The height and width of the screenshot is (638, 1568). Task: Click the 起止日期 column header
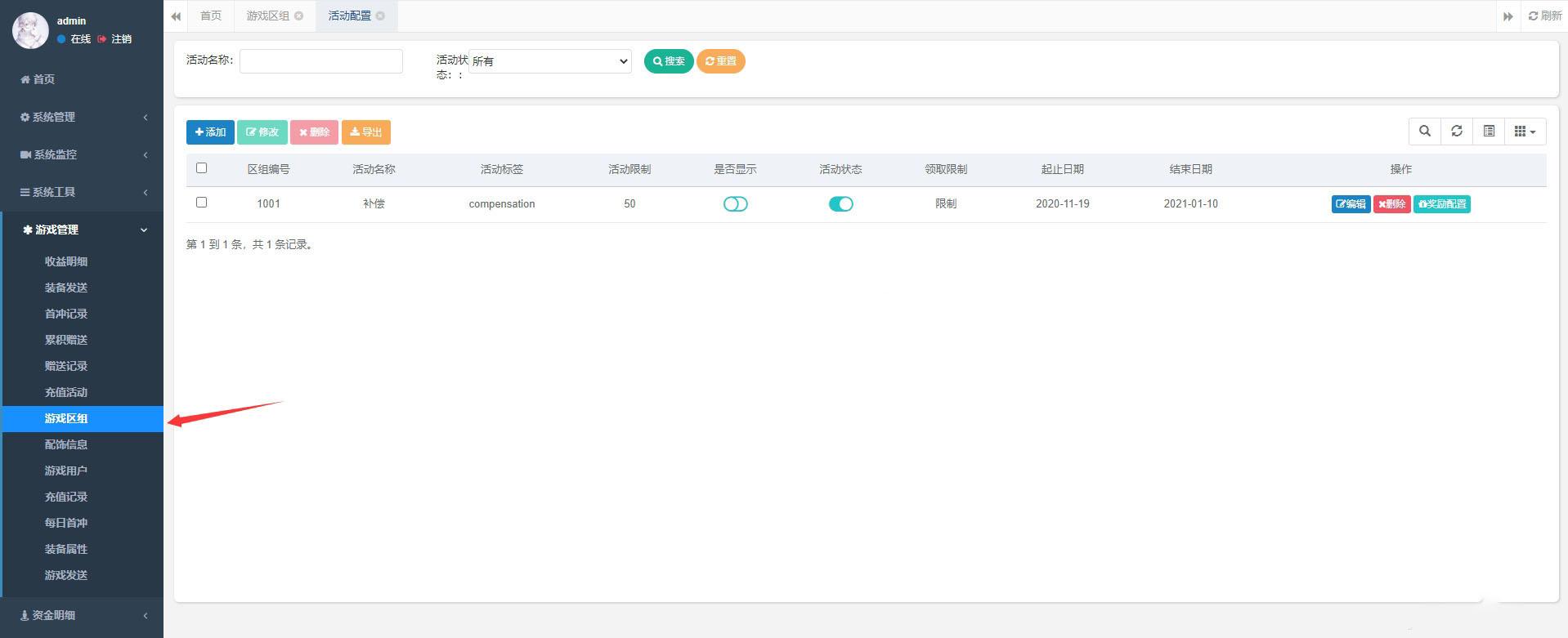1063,169
